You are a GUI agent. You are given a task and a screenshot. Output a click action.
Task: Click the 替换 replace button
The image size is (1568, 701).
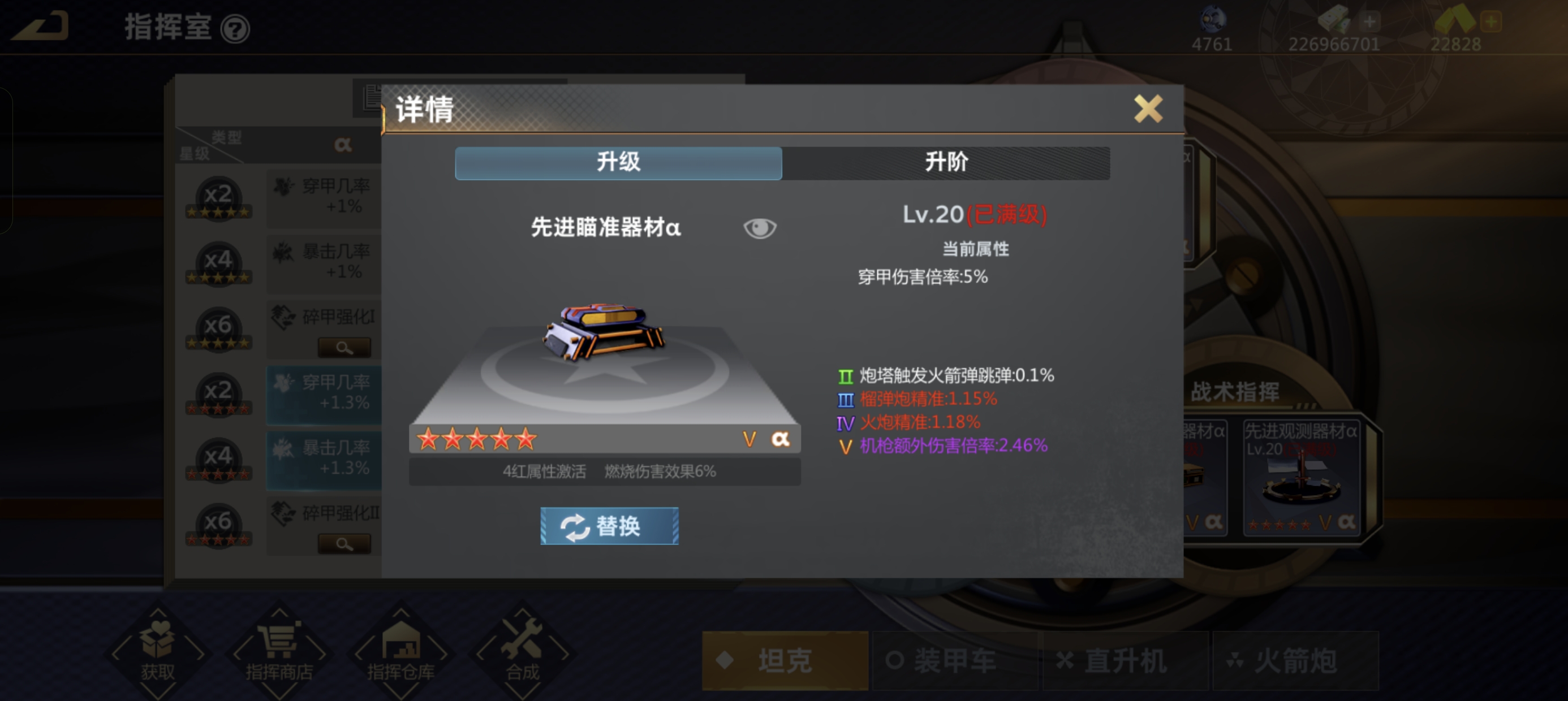609,526
